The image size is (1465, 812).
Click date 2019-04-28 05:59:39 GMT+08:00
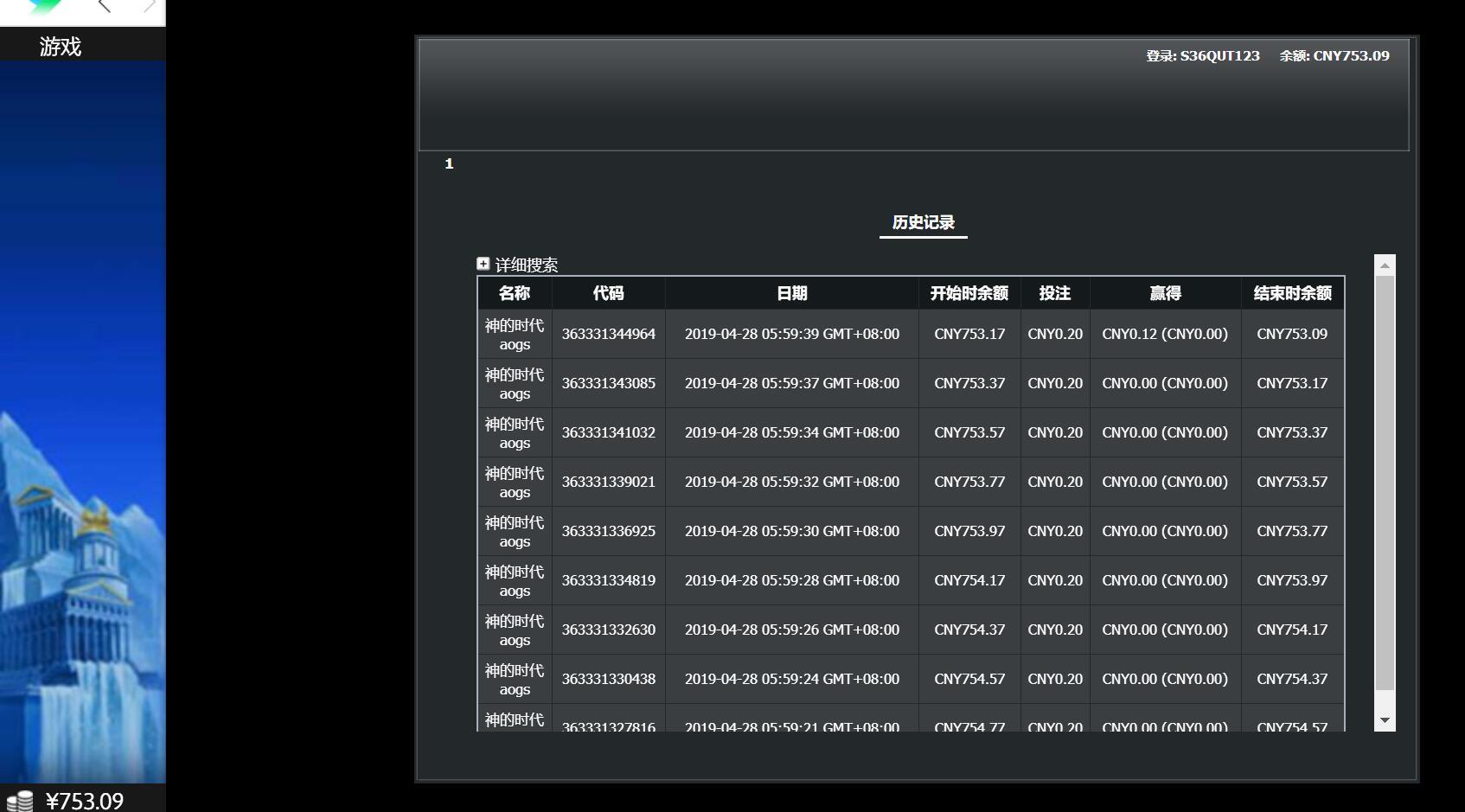[792, 334]
